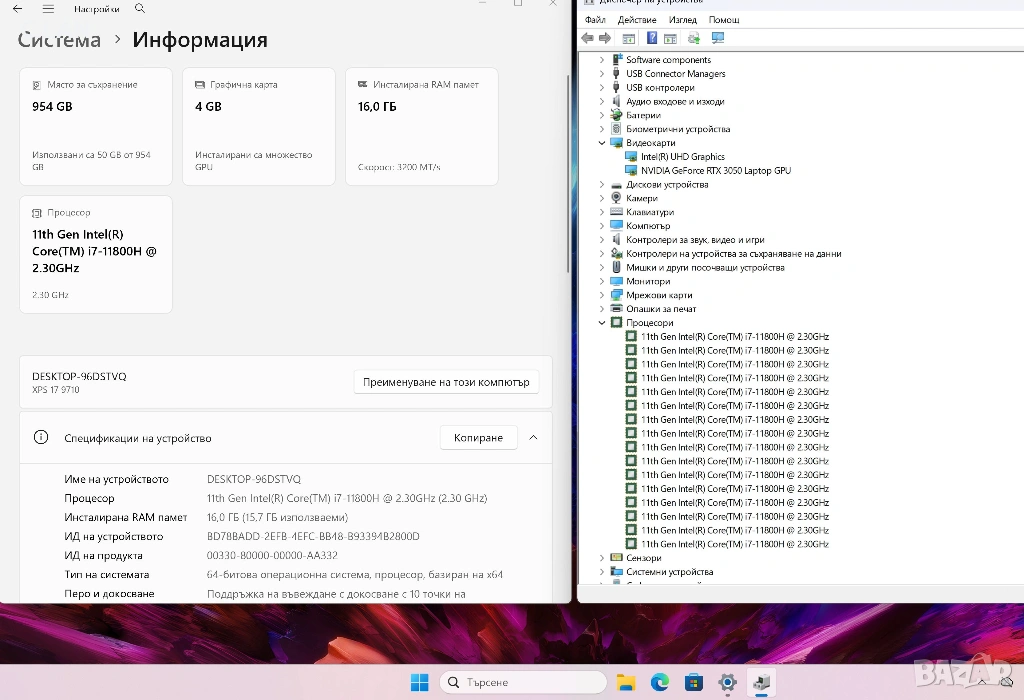Click the Help question mark toolbar icon
This screenshot has width=1024, height=700.
click(652, 38)
